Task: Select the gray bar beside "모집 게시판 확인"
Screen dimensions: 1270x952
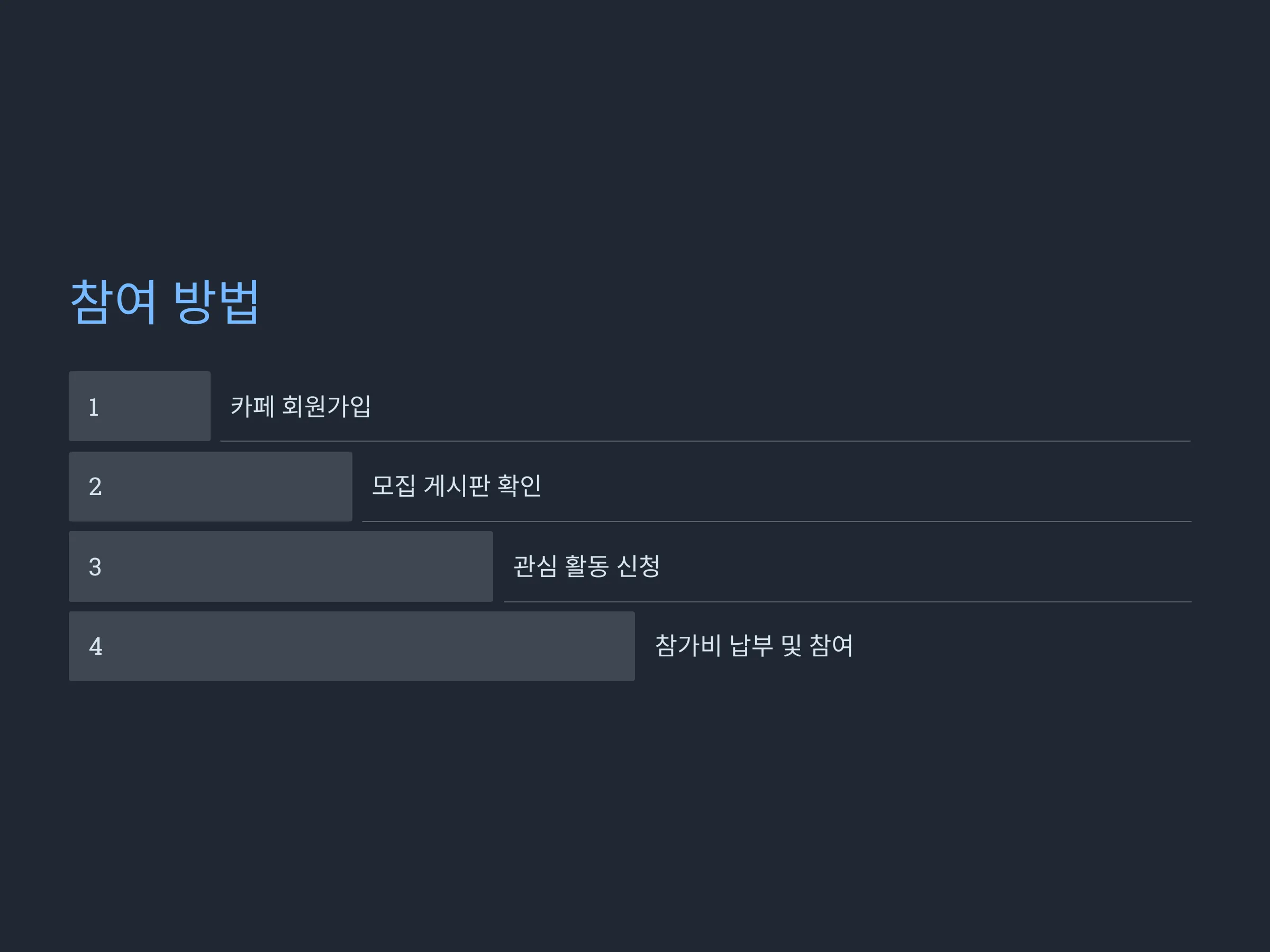Action: [211, 487]
